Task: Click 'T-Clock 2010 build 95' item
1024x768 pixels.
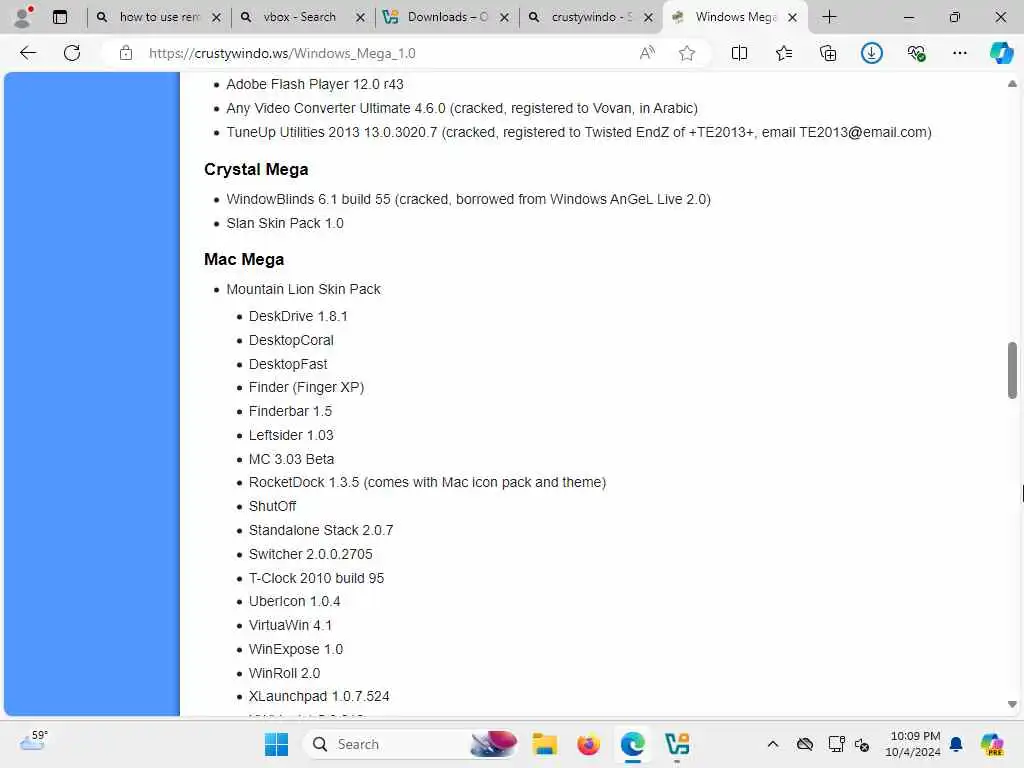Action: coord(316,579)
